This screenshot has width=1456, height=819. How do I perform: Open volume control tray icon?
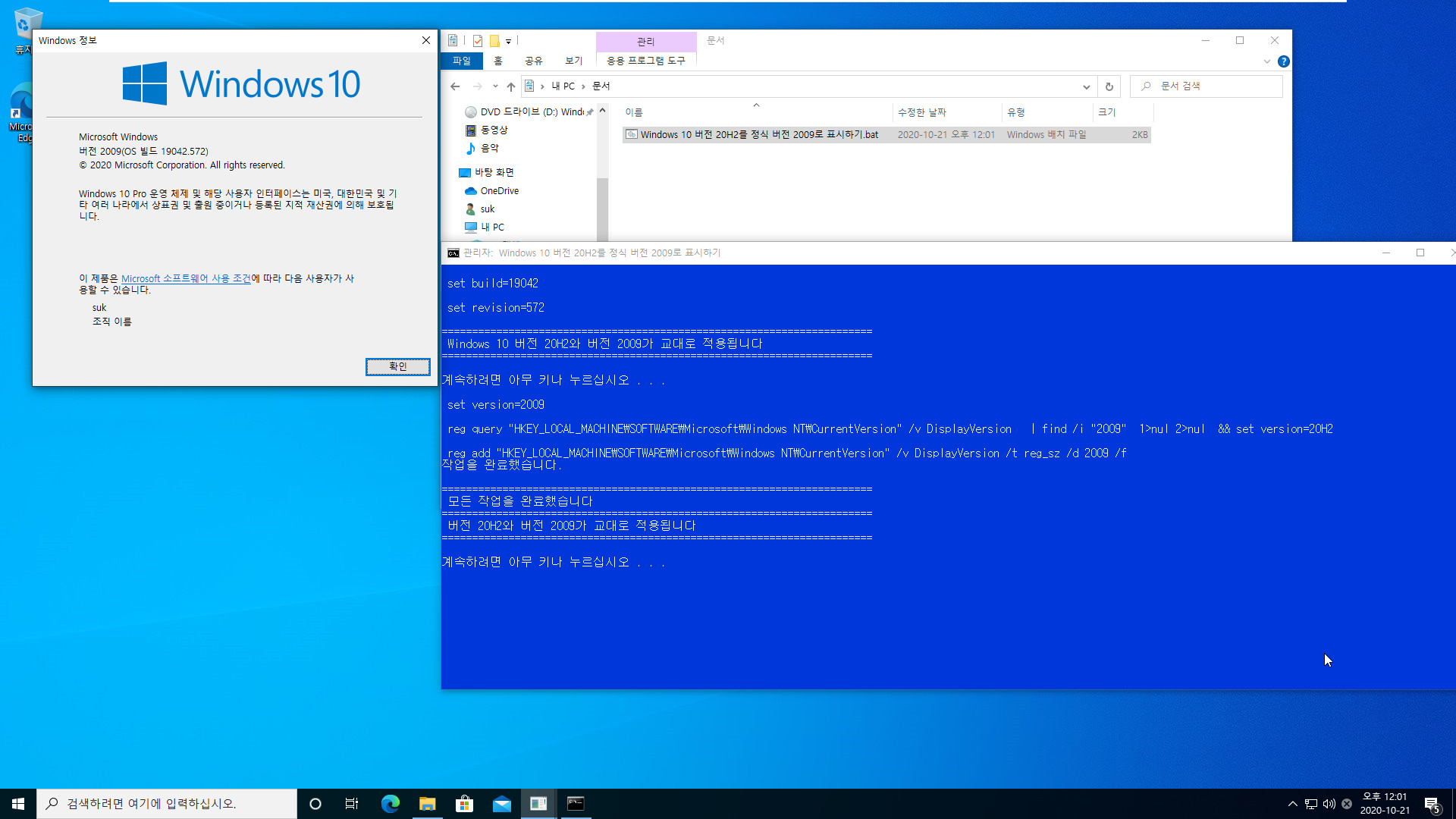point(1329,804)
